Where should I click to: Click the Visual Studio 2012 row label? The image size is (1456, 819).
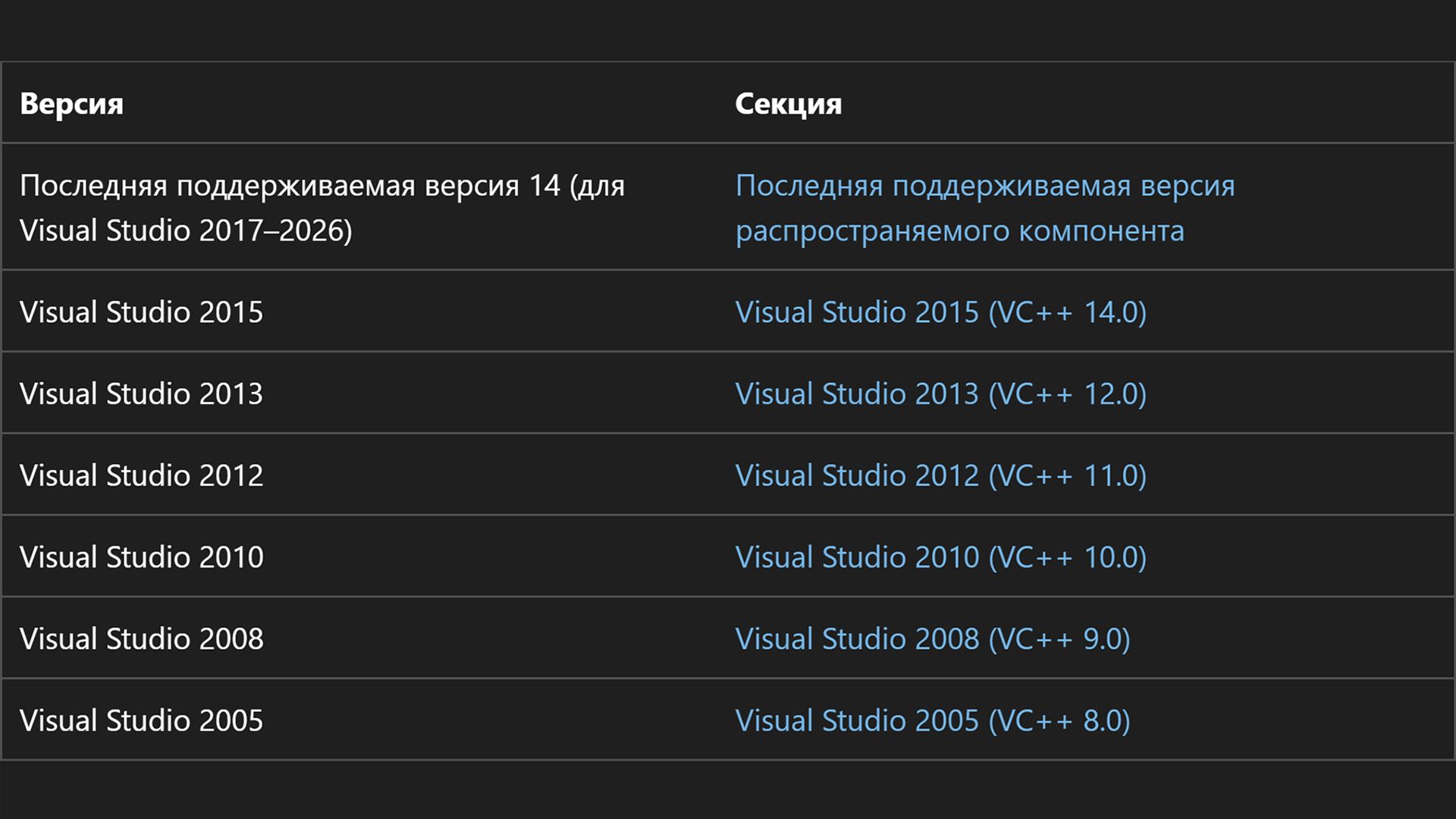click(143, 475)
